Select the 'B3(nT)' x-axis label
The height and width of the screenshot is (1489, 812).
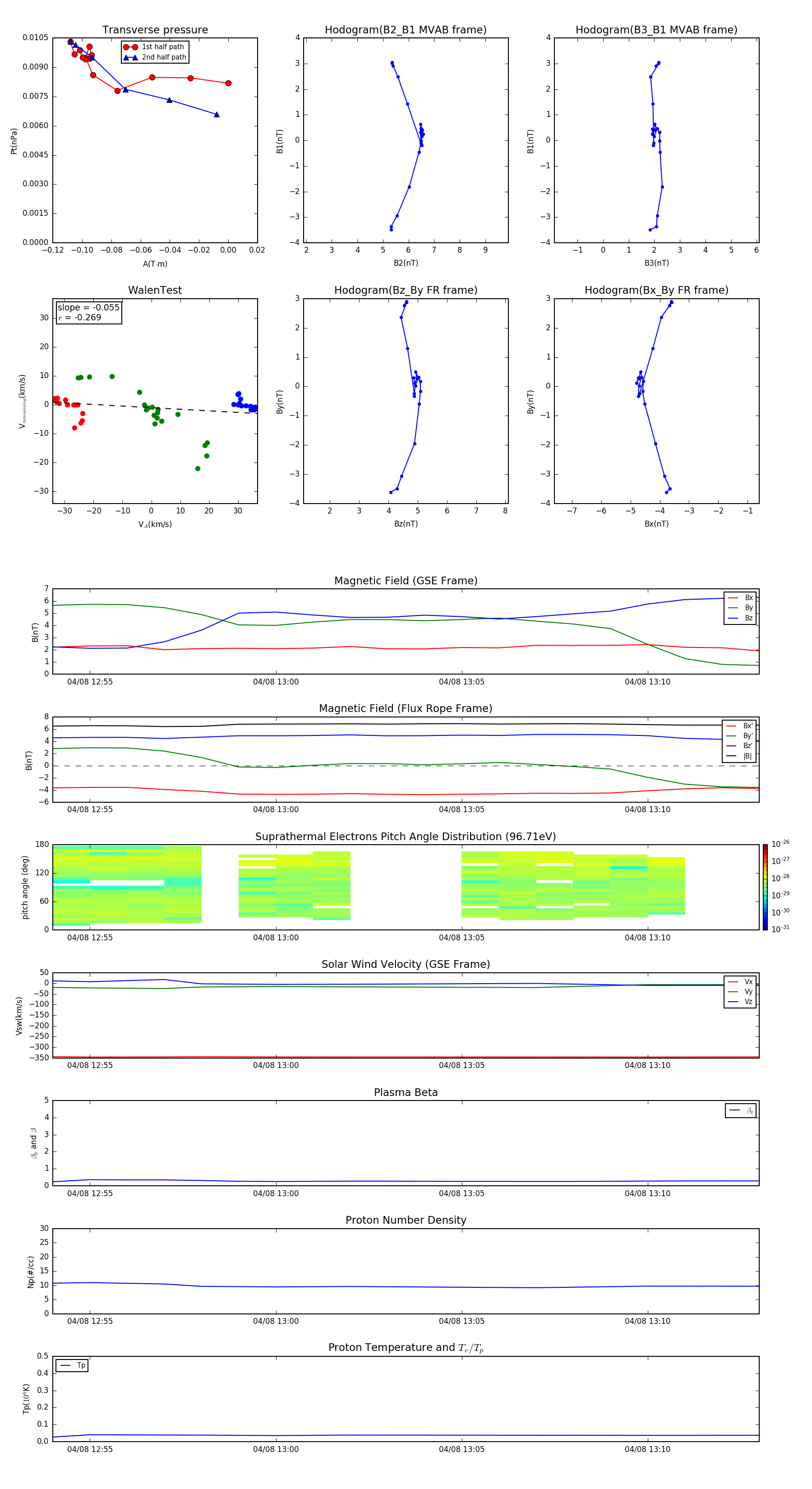(x=656, y=263)
